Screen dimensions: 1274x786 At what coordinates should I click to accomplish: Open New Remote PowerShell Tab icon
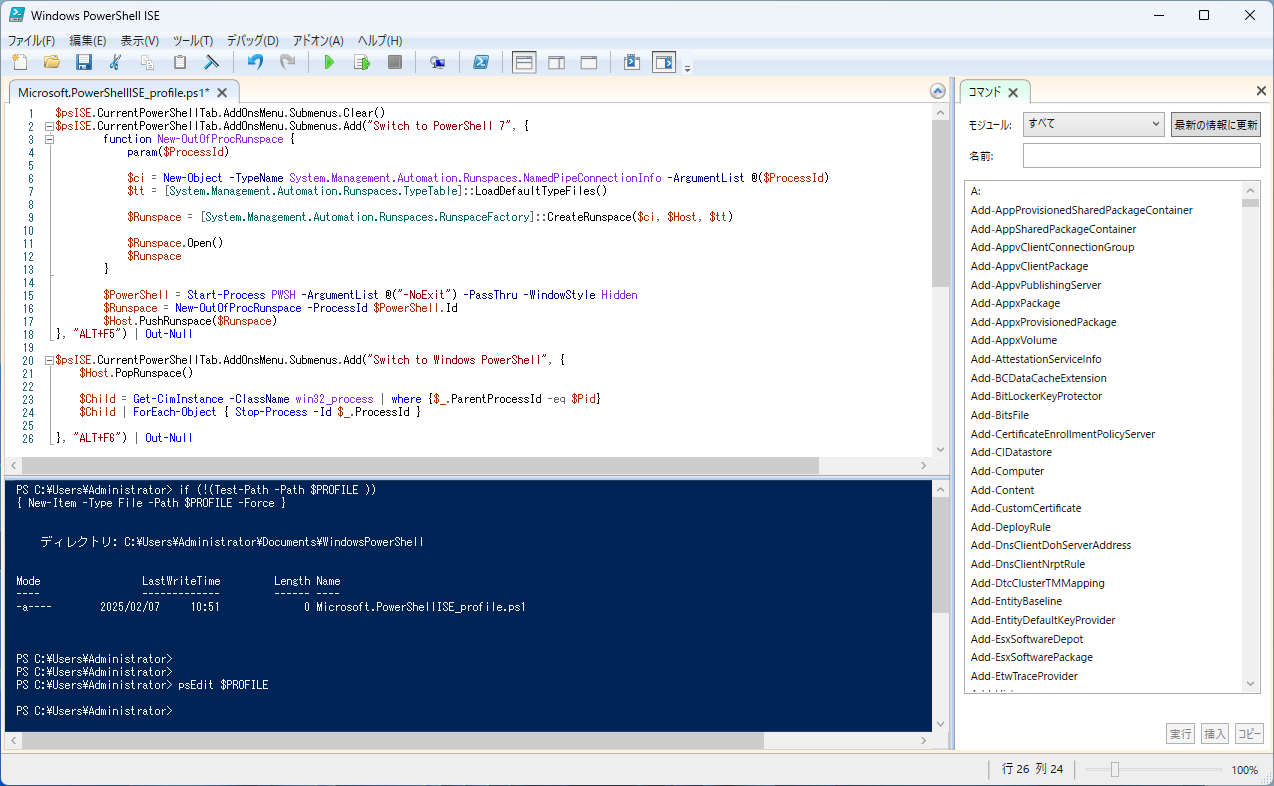click(x=437, y=63)
